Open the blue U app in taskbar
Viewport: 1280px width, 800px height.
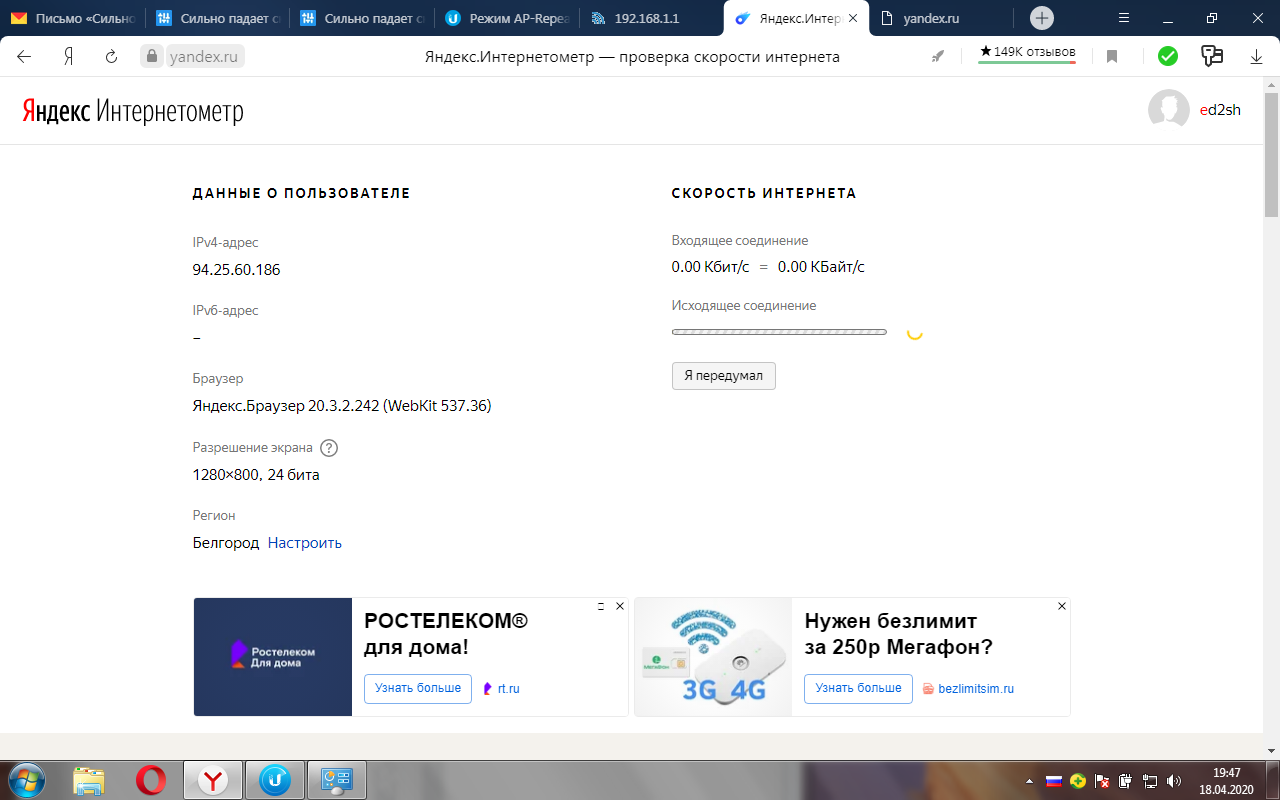(x=275, y=779)
